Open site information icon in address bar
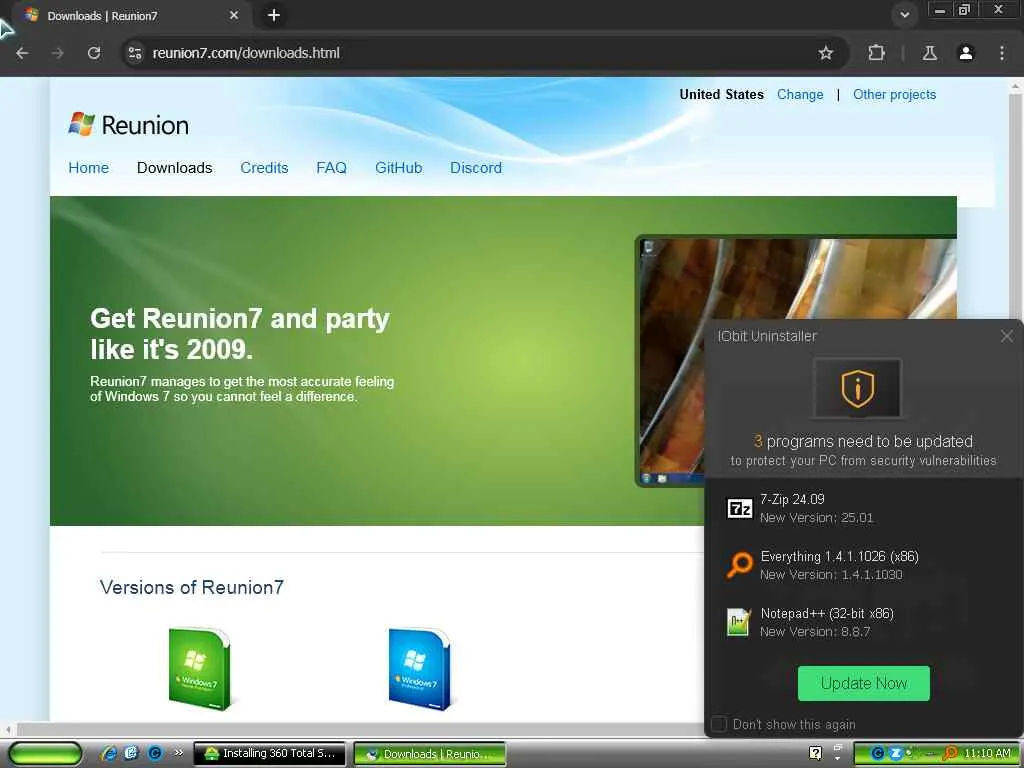This screenshot has height=768, width=1024. pos(135,53)
